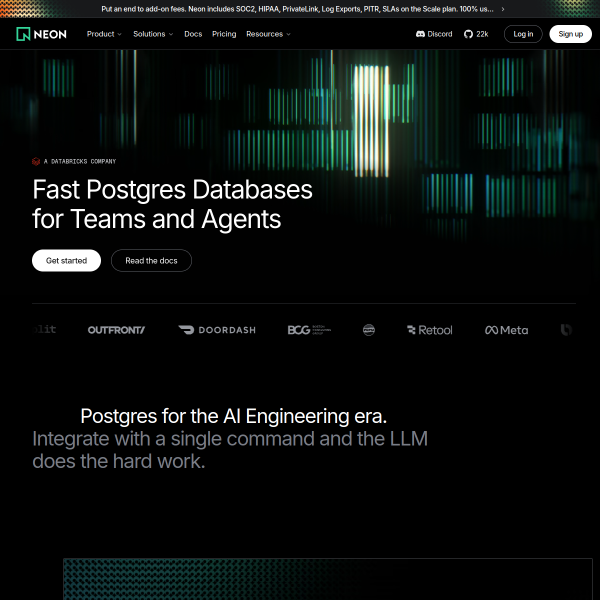The height and width of the screenshot is (600, 600).
Task: Click the announcement banner arrow
Action: 503,9
